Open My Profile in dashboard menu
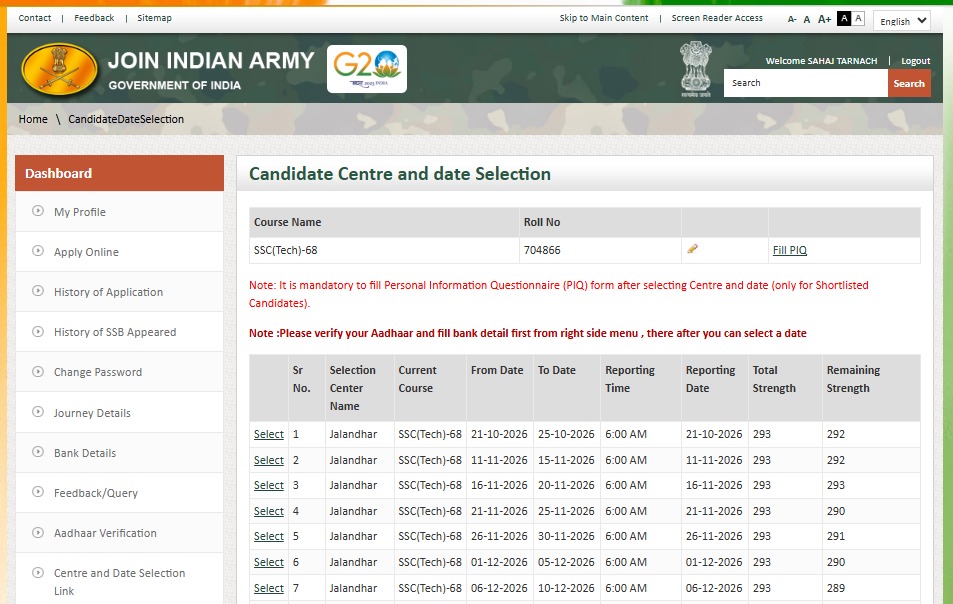Image resolution: width=953 pixels, height=604 pixels. [x=80, y=212]
